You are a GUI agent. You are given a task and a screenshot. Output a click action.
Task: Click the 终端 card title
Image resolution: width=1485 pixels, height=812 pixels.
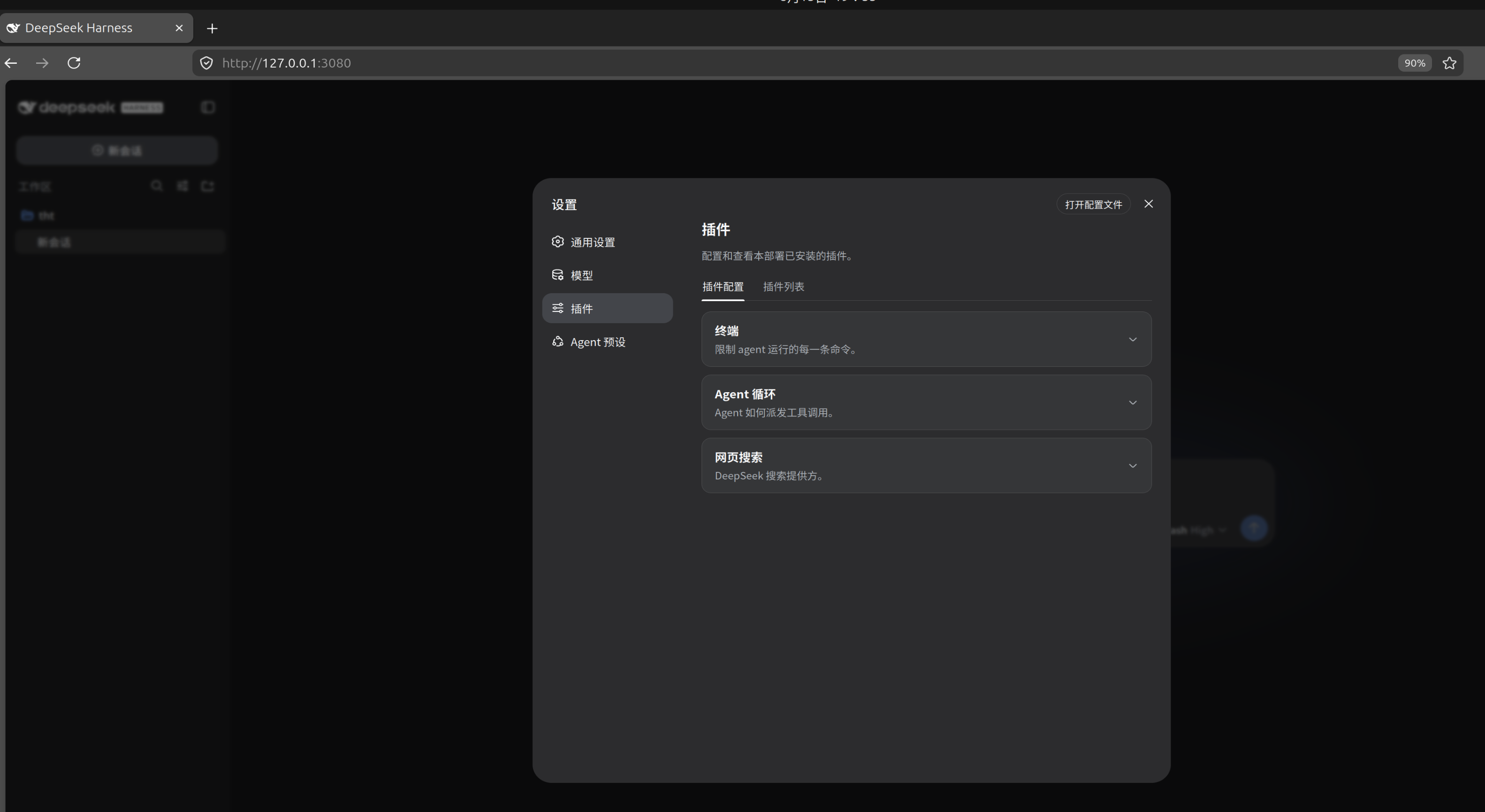pos(726,331)
